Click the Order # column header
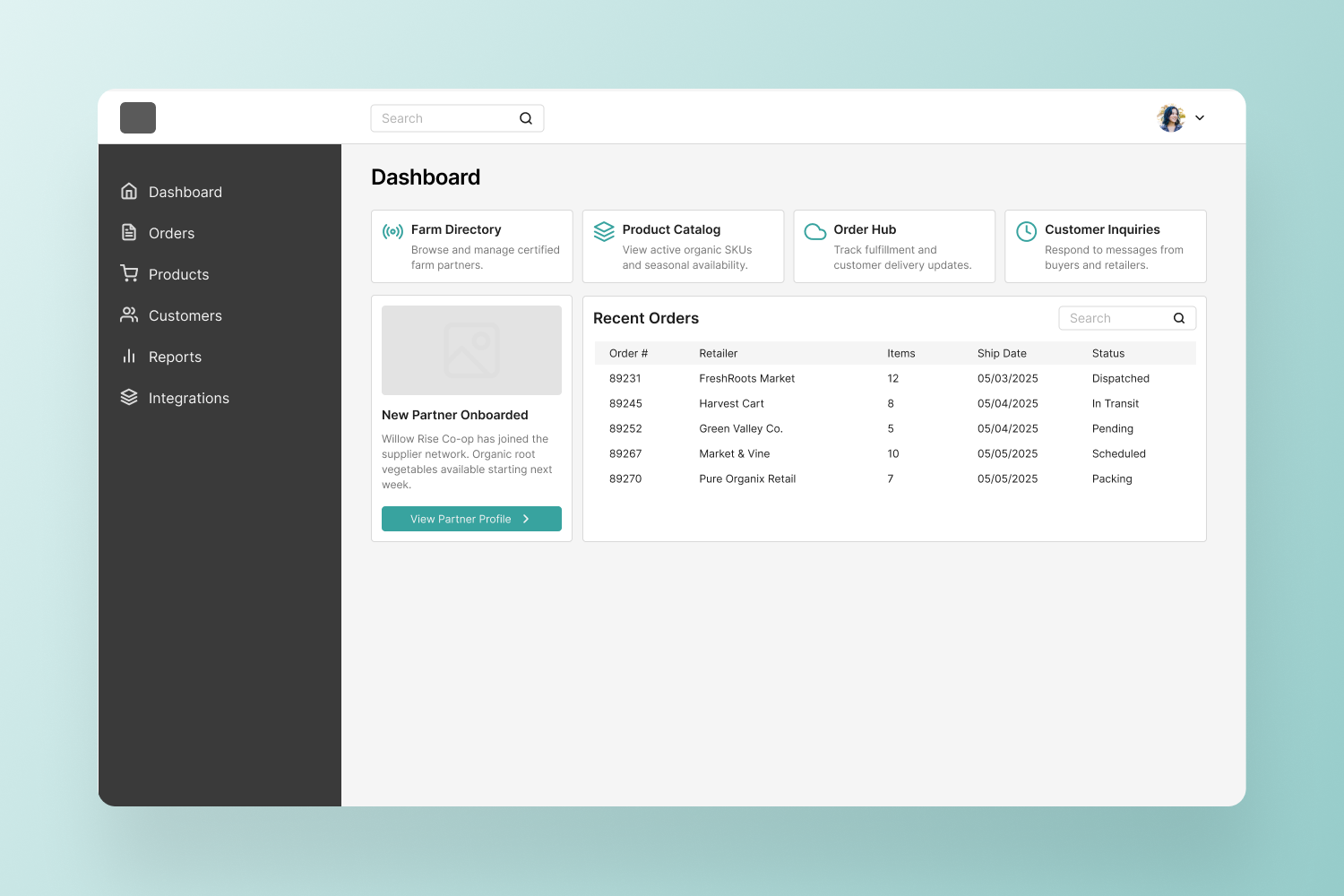 [x=628, y=353]
